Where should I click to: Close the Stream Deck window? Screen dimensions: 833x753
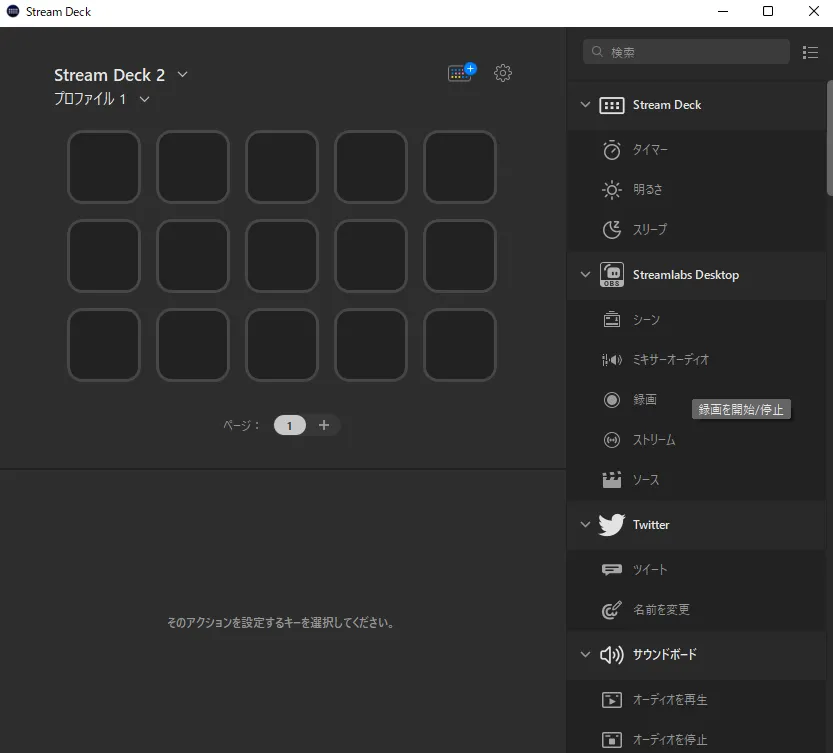point(813,11)
